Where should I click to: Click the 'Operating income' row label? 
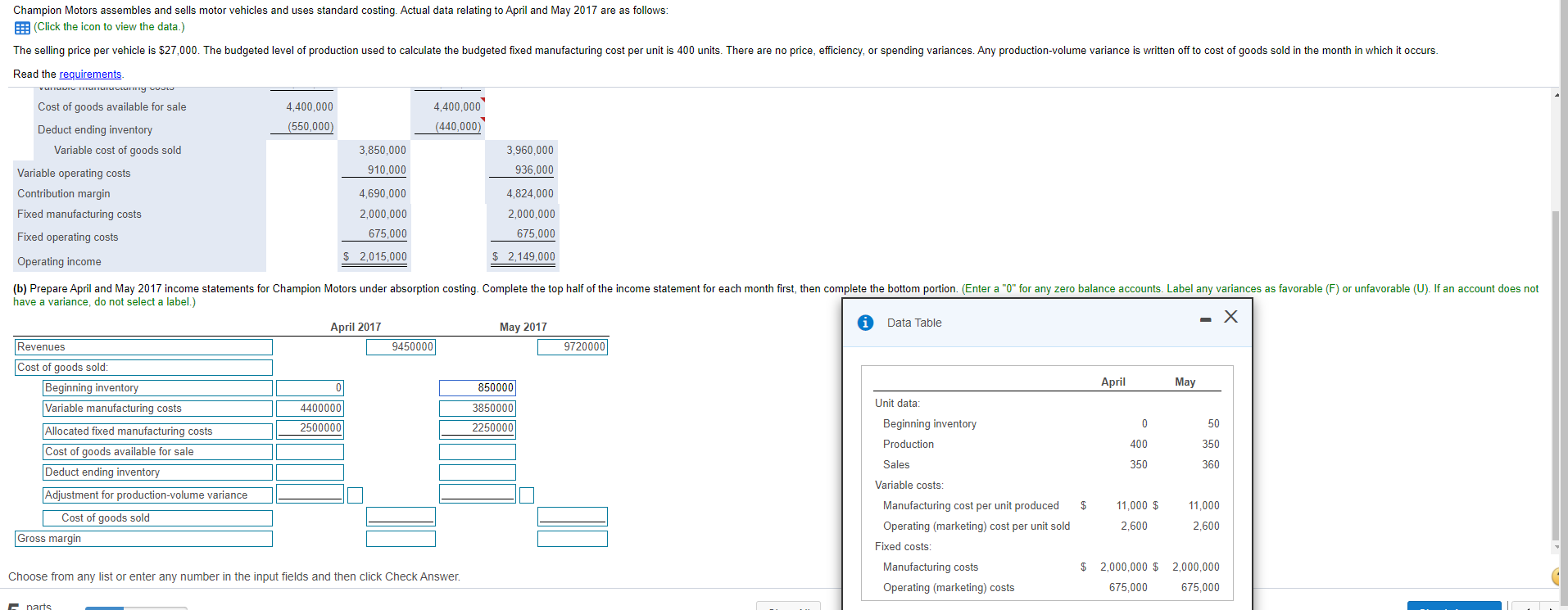59,262
